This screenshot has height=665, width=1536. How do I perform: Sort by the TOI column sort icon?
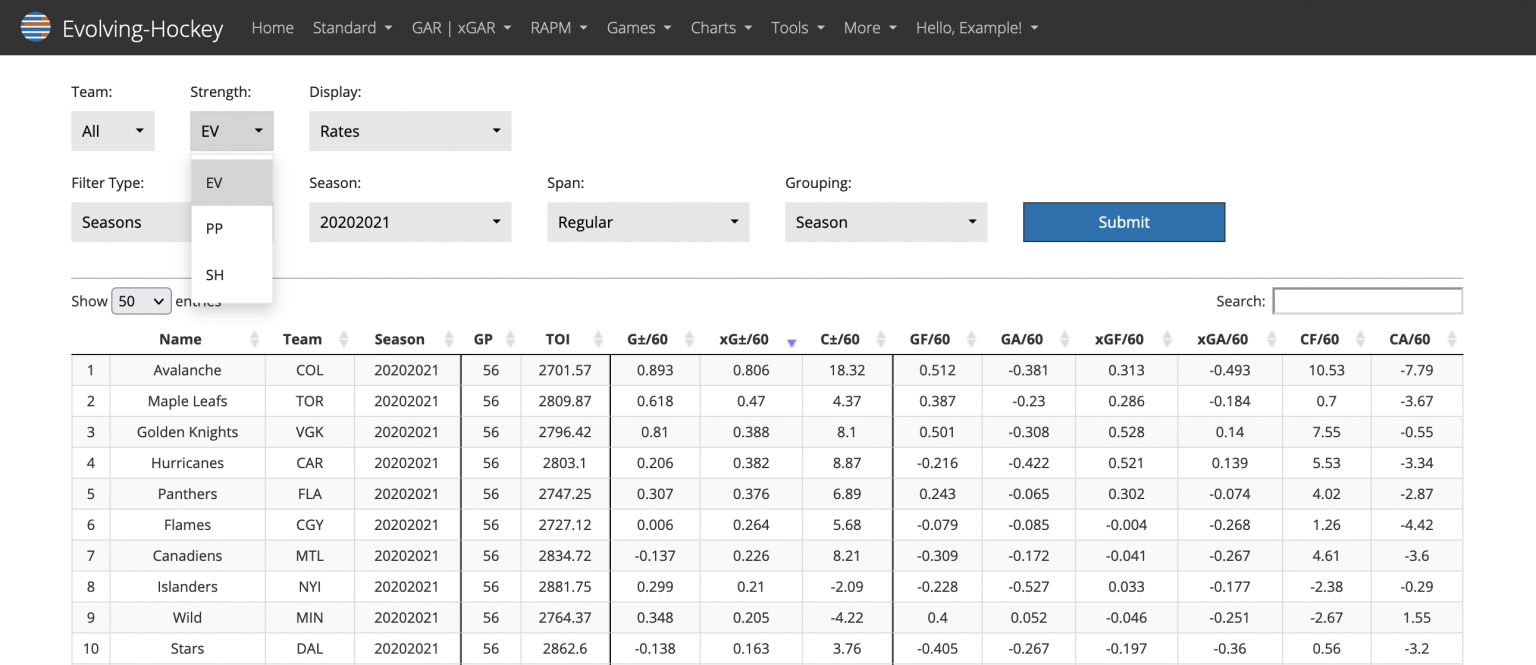(600, 339)
